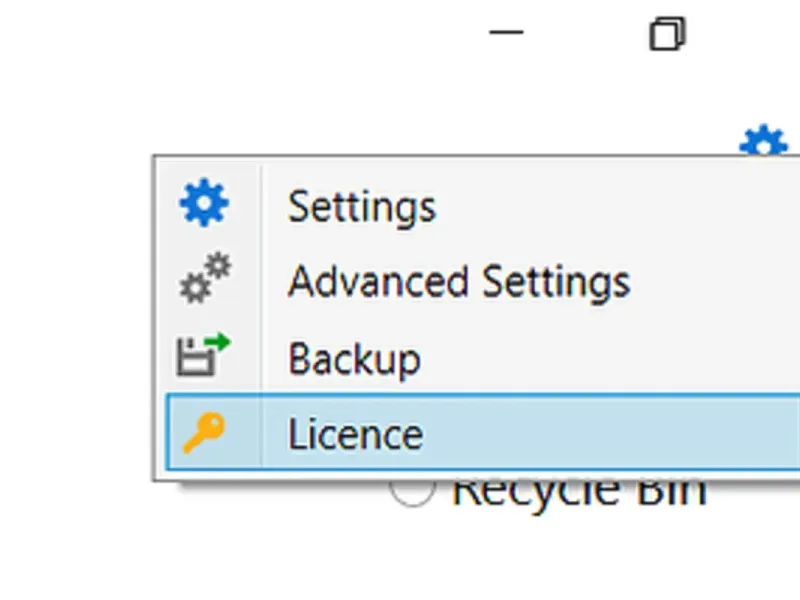Click the "Backup" text label
The width and height of the screenshot is (800, 600).
[x=354, y=358]
